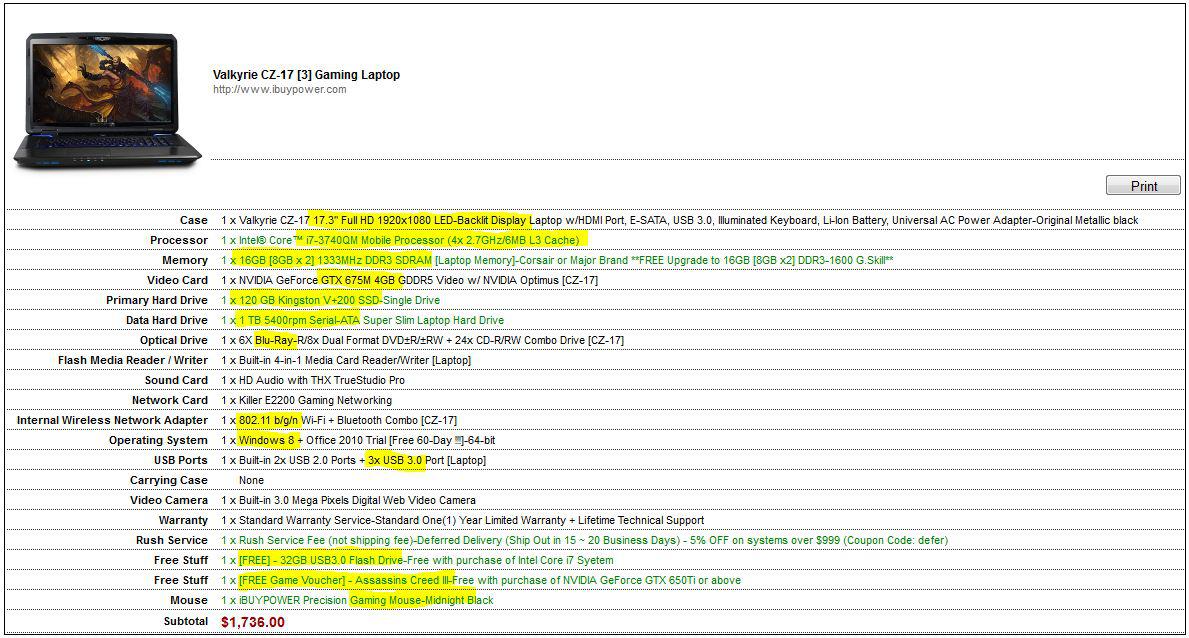Click the Memory row label
The image size is (1189, 638).
click(184, 260)
